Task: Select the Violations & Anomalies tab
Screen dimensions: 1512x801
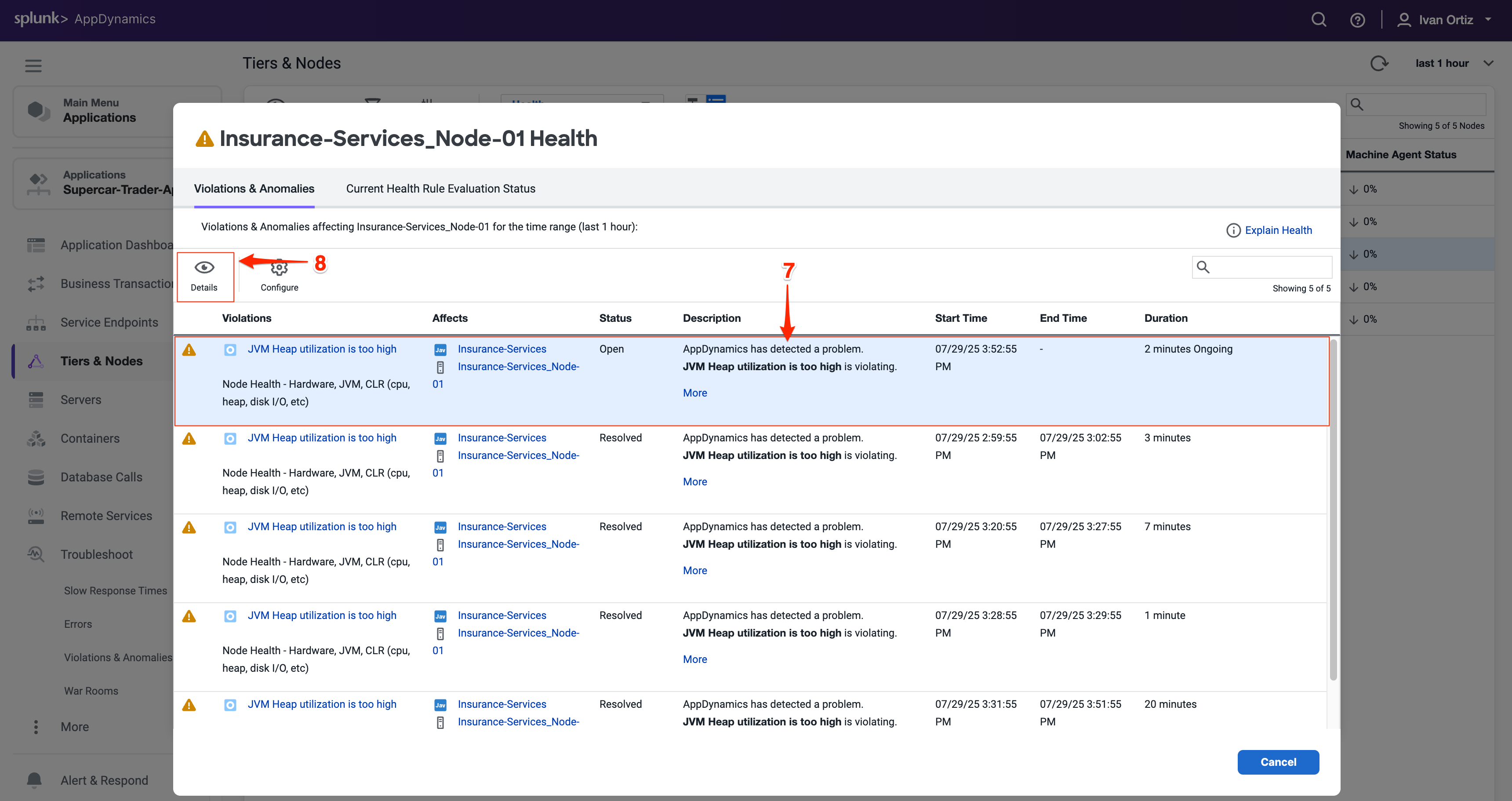Action: click(254, 189)
